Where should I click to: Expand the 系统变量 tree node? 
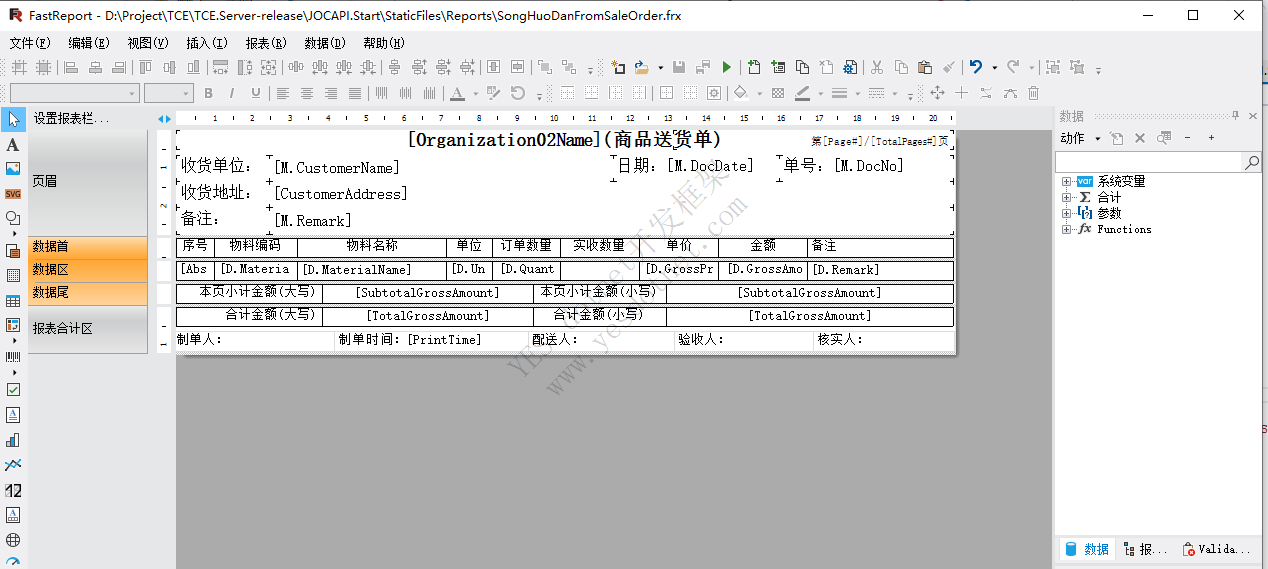tap(1067, 181)
